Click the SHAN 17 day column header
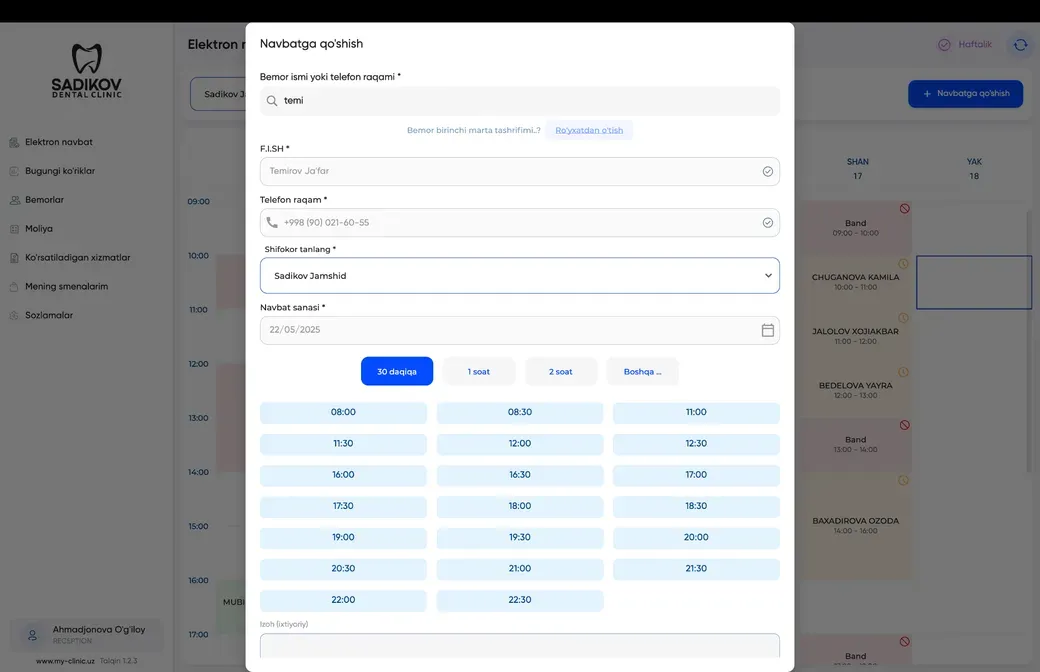 (x=857, y=168)
